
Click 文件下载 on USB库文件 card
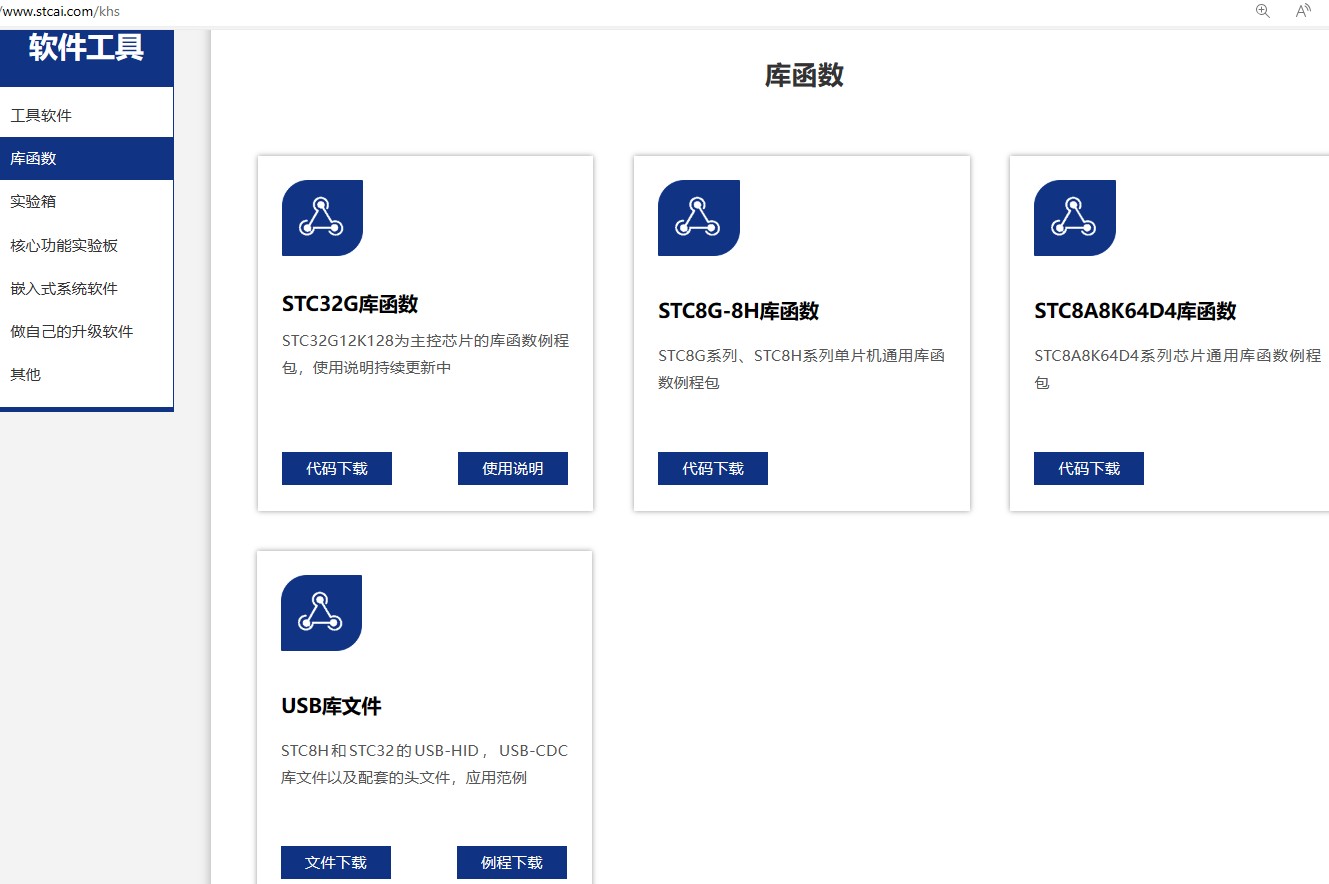pyautogui.click(x=336, y=862)
